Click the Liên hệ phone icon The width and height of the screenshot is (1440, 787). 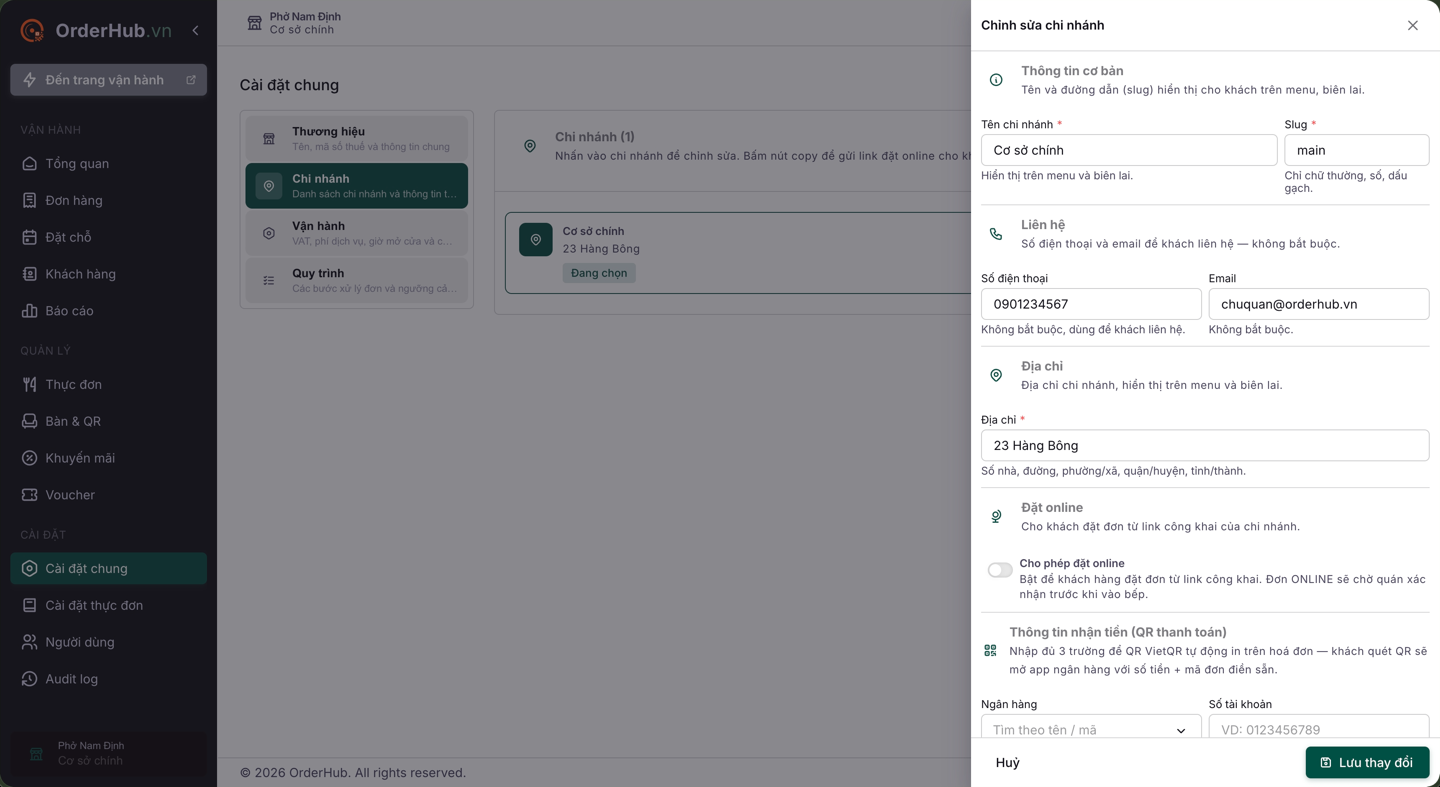(996, 234)
